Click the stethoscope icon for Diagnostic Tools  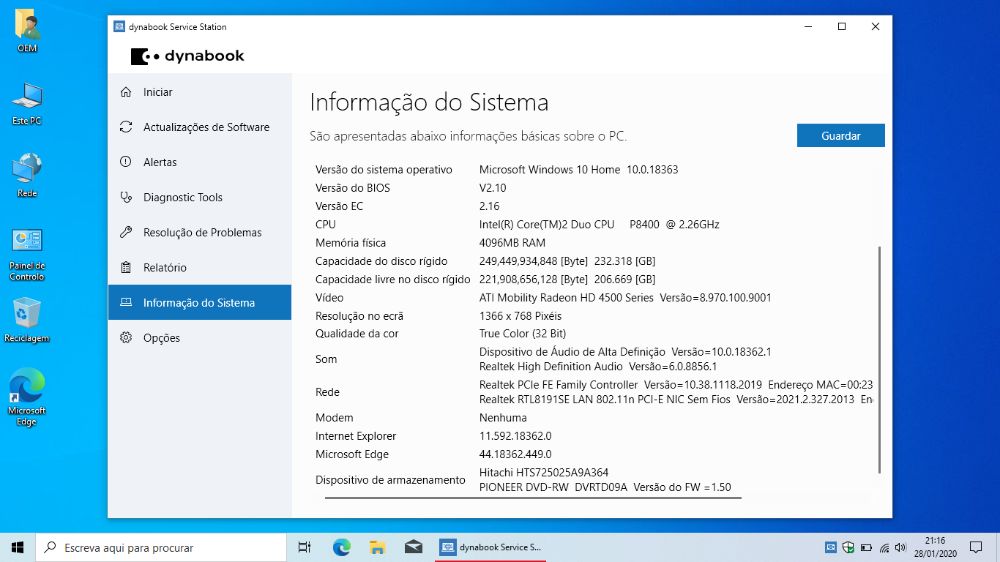pyautogui.click(x=126, y=197)
